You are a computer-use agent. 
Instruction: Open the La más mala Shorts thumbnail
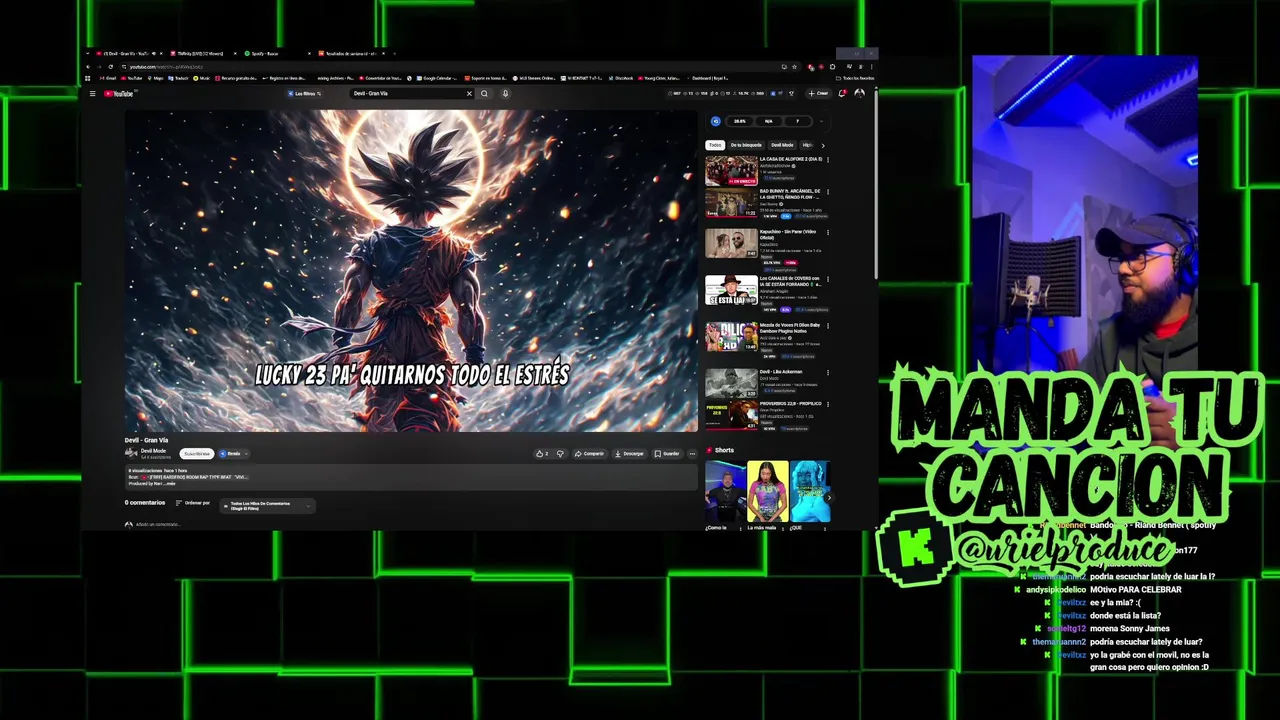(x=767, y=491)
